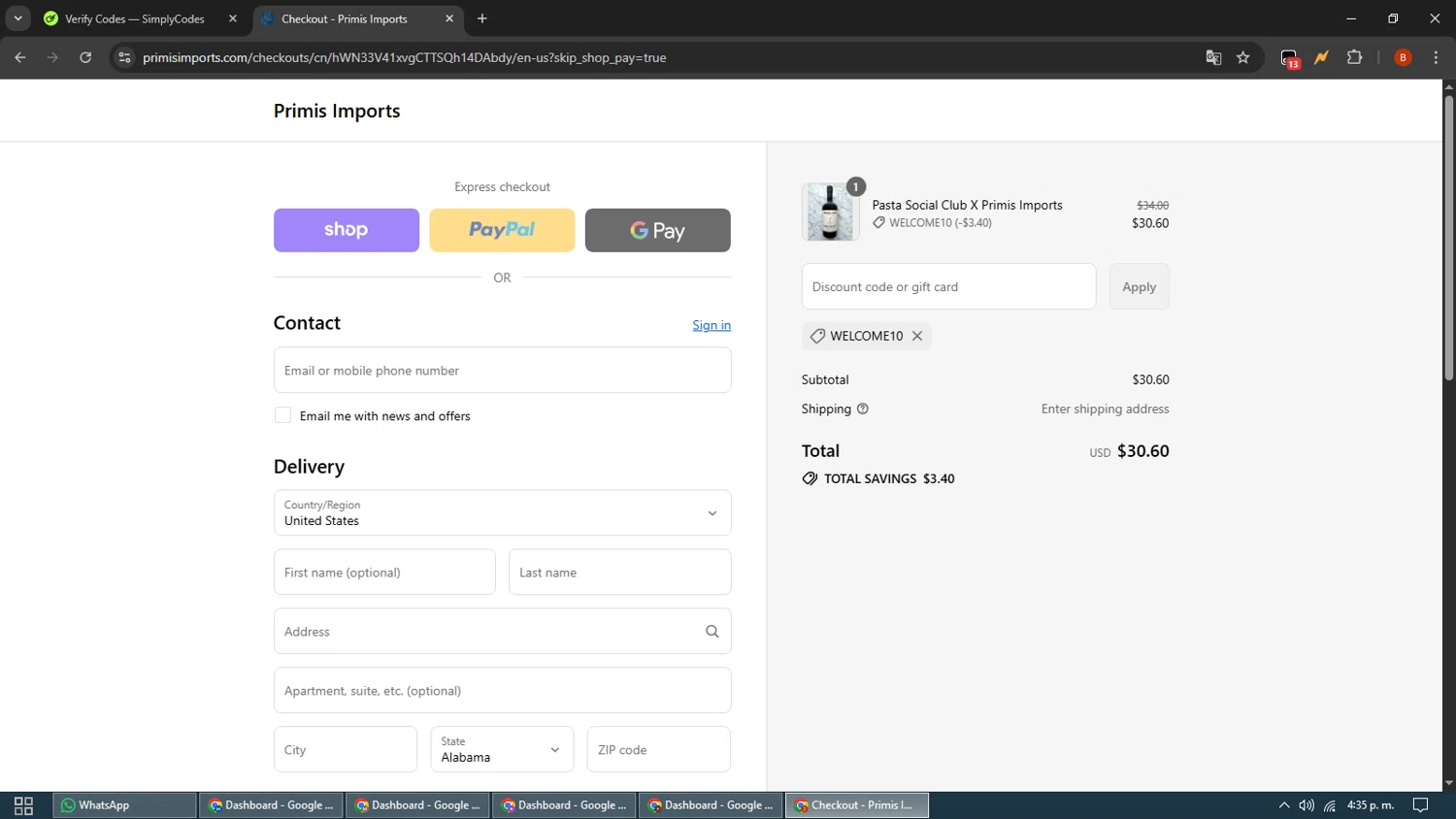Viewport: 1456px width, 819px height.
Task: Click the browser forward arrow
Action: [52, 57]
